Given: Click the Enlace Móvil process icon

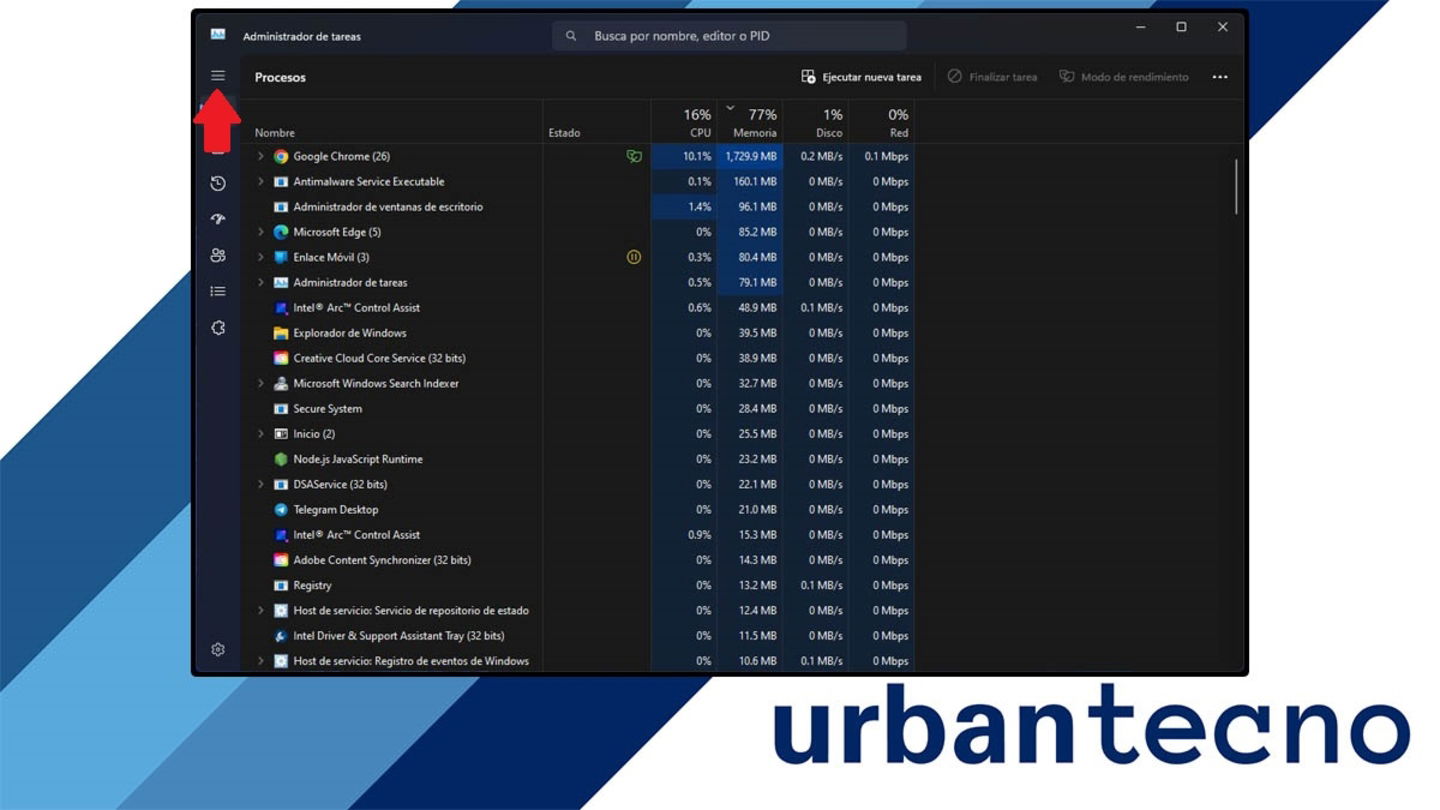Looking at the screenshot, I should [281, 257].
